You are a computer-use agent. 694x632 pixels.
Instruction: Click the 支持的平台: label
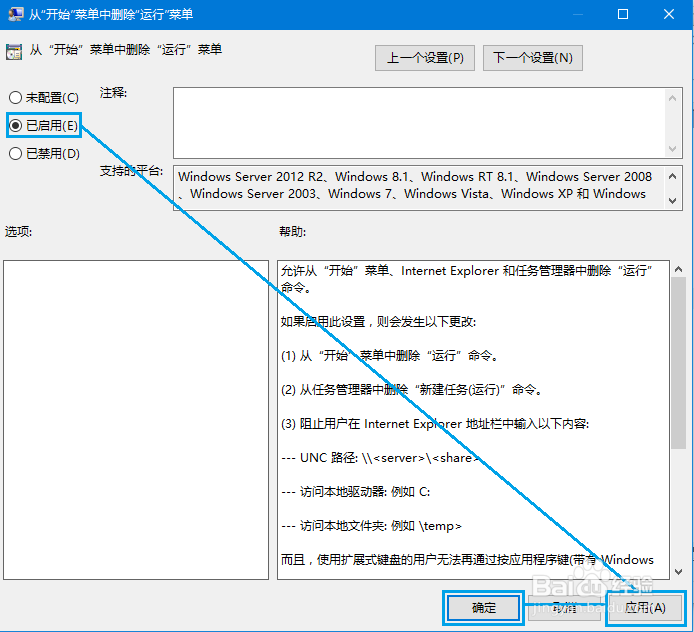click(131, 171)
